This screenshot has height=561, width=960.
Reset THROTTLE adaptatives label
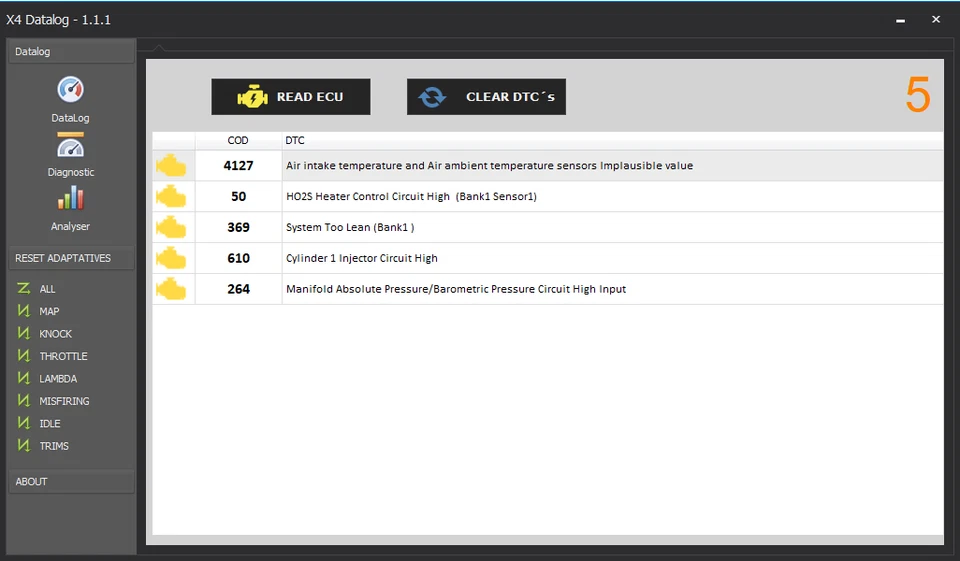pos(63,356)
